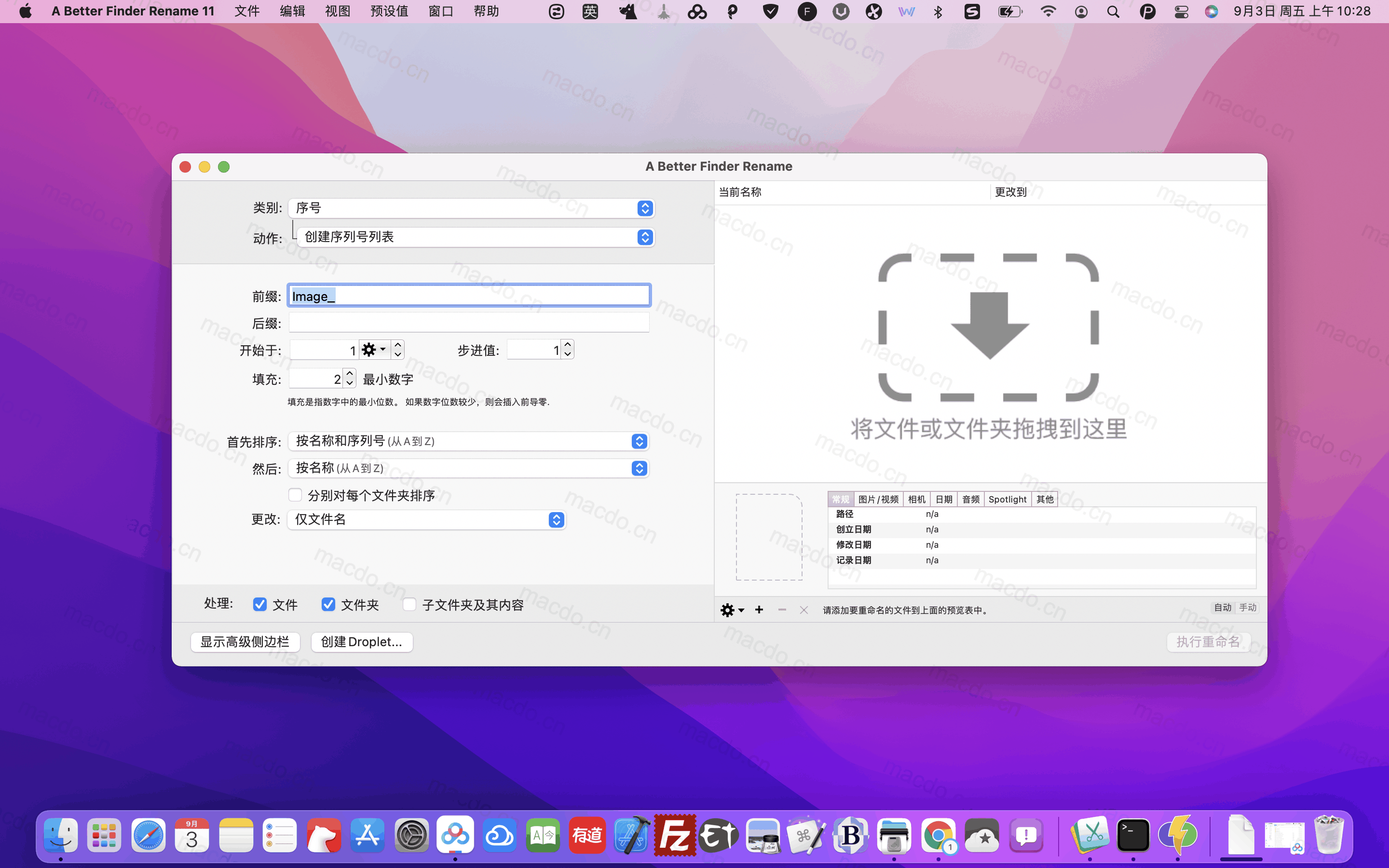Click the 当前名称 column header

point(852,192)
